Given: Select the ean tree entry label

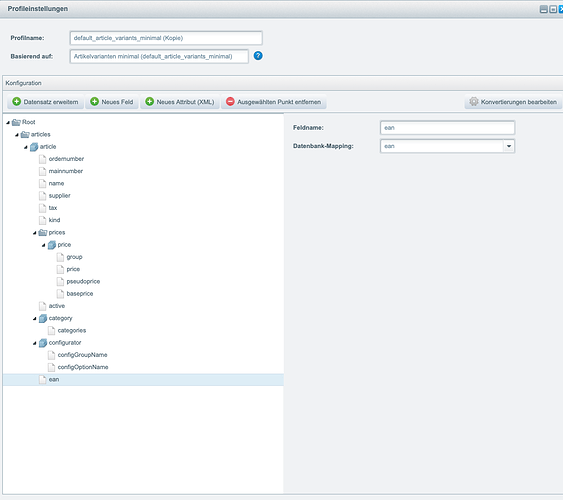Looking at the screenshot, I should click(x=54, y=379).
